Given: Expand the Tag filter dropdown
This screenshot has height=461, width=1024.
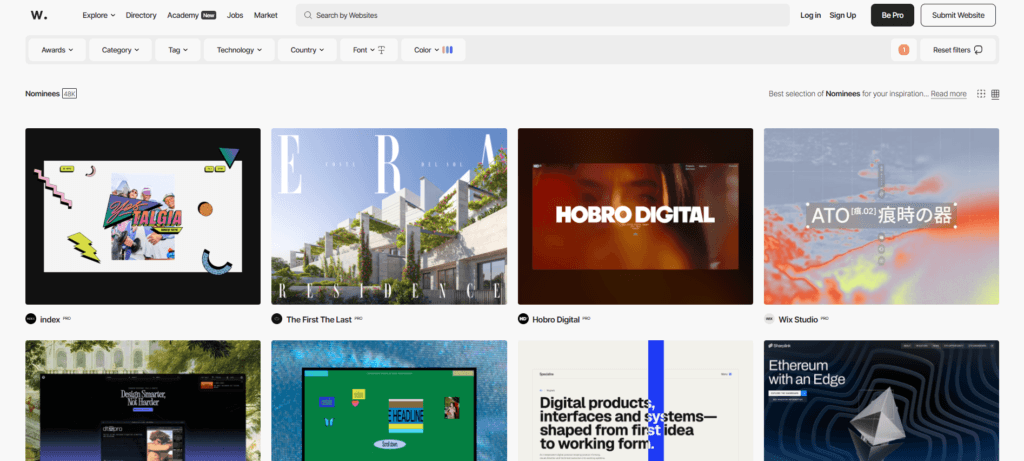Looking at the screenshot, I should coord(178,50).
